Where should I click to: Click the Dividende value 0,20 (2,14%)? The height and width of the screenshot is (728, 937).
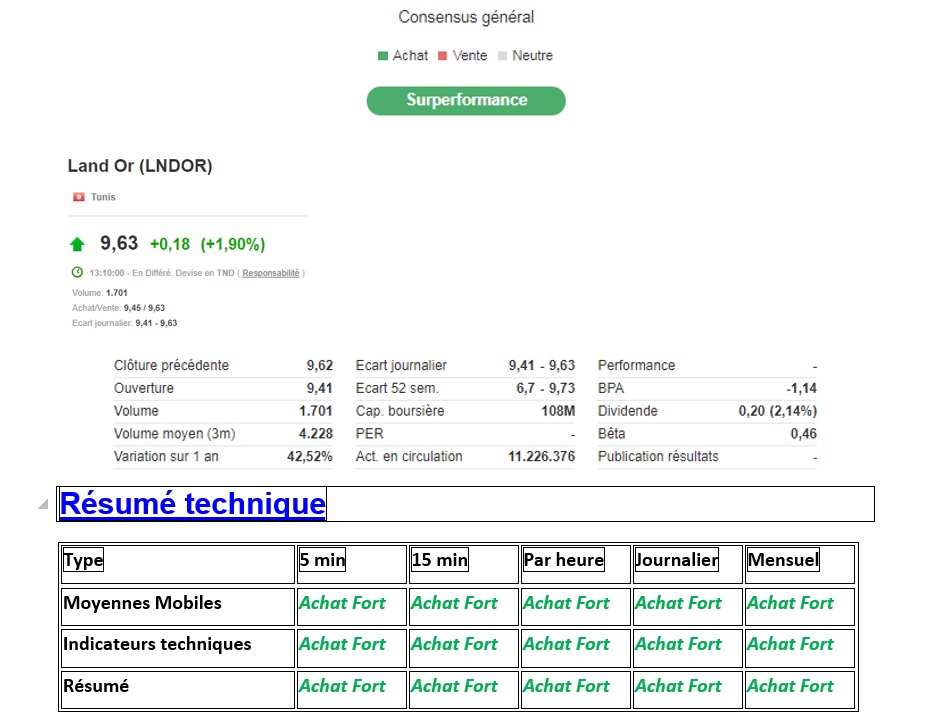(777, 411)
